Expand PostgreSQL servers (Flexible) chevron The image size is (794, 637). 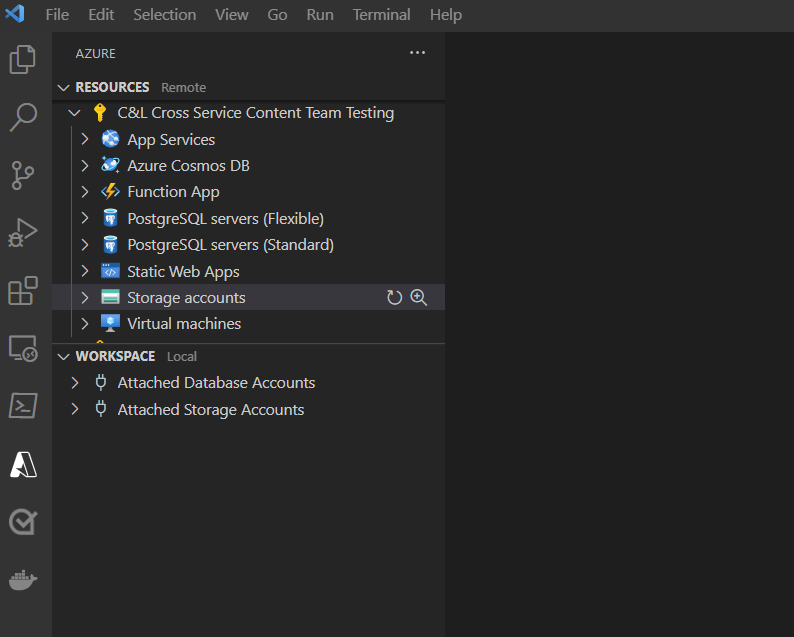(x=85, y=218)
